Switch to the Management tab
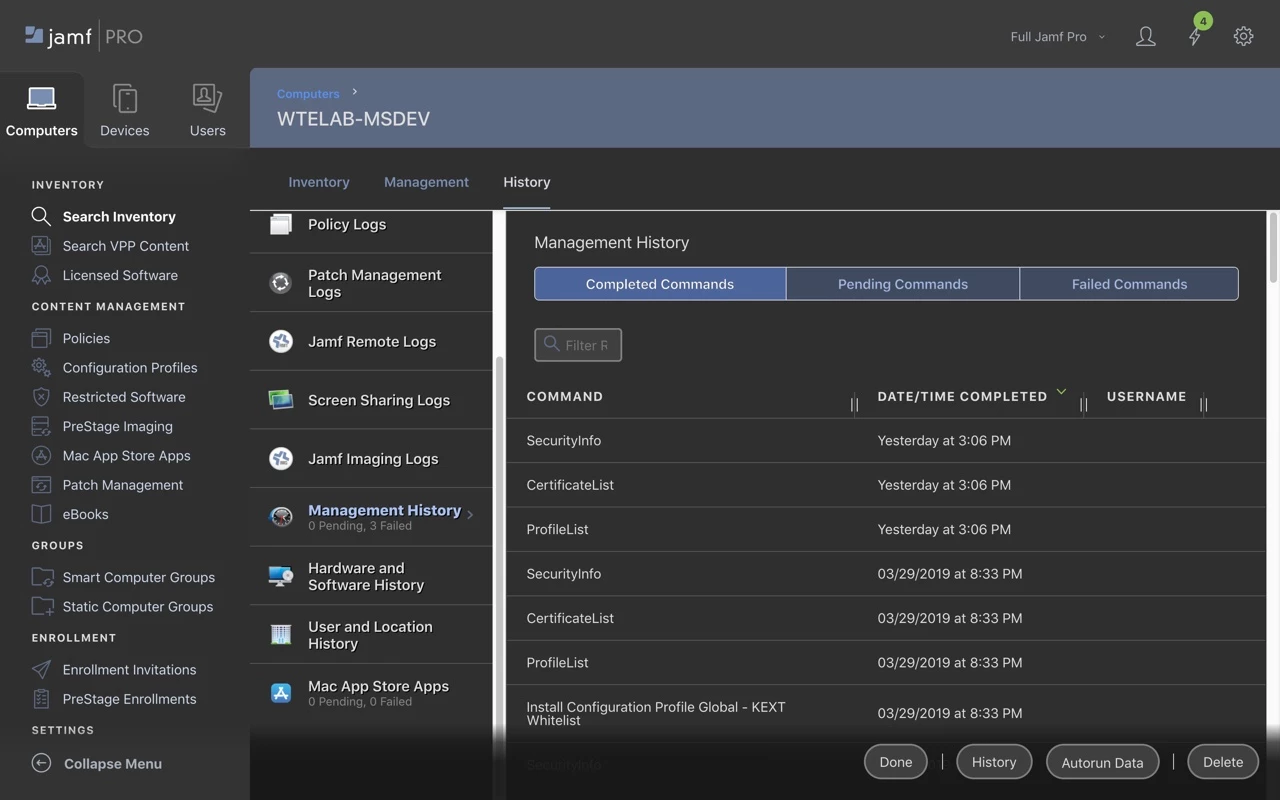 point(426,182)
